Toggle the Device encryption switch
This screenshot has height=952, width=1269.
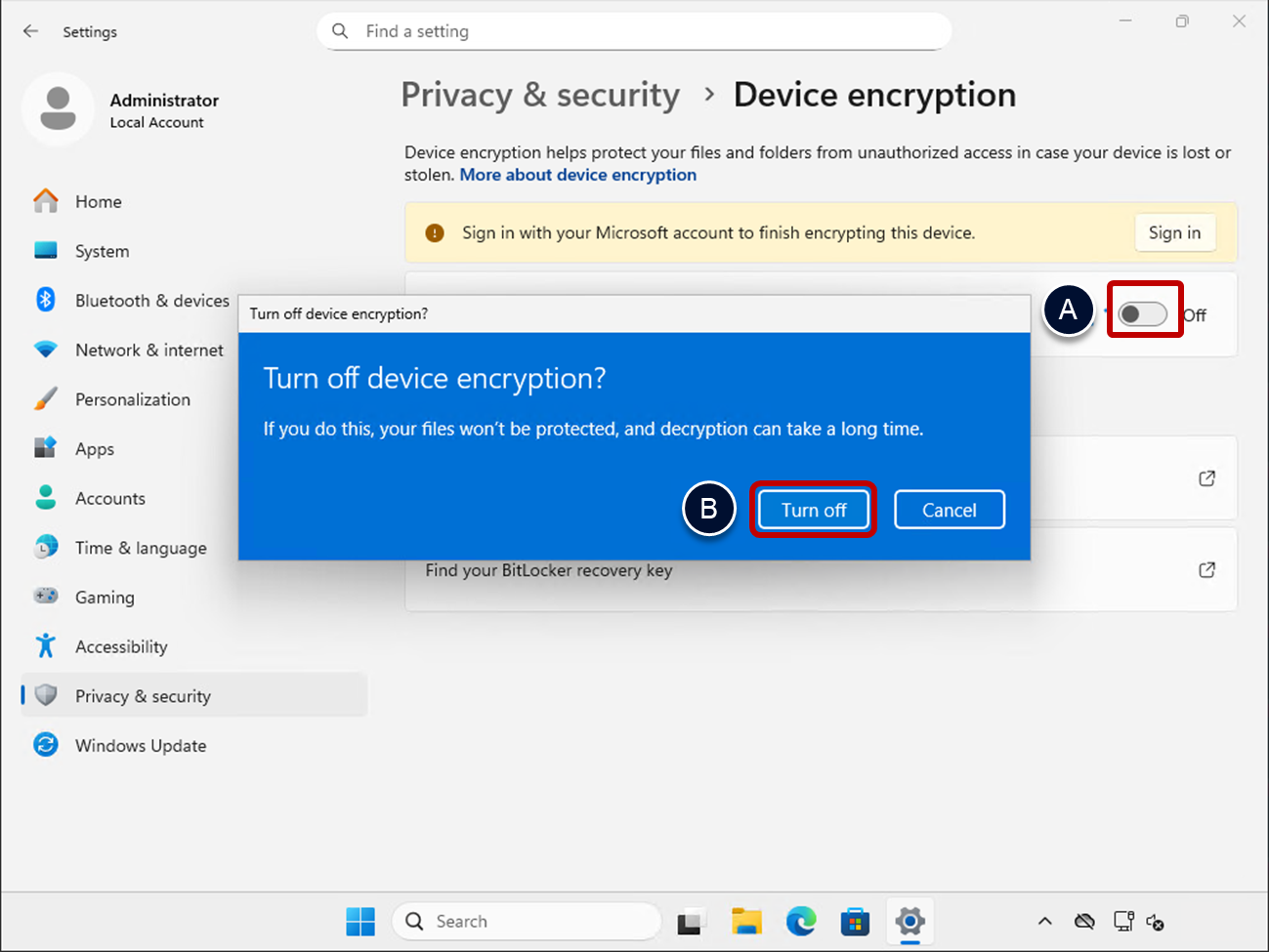coord(1142,314)
